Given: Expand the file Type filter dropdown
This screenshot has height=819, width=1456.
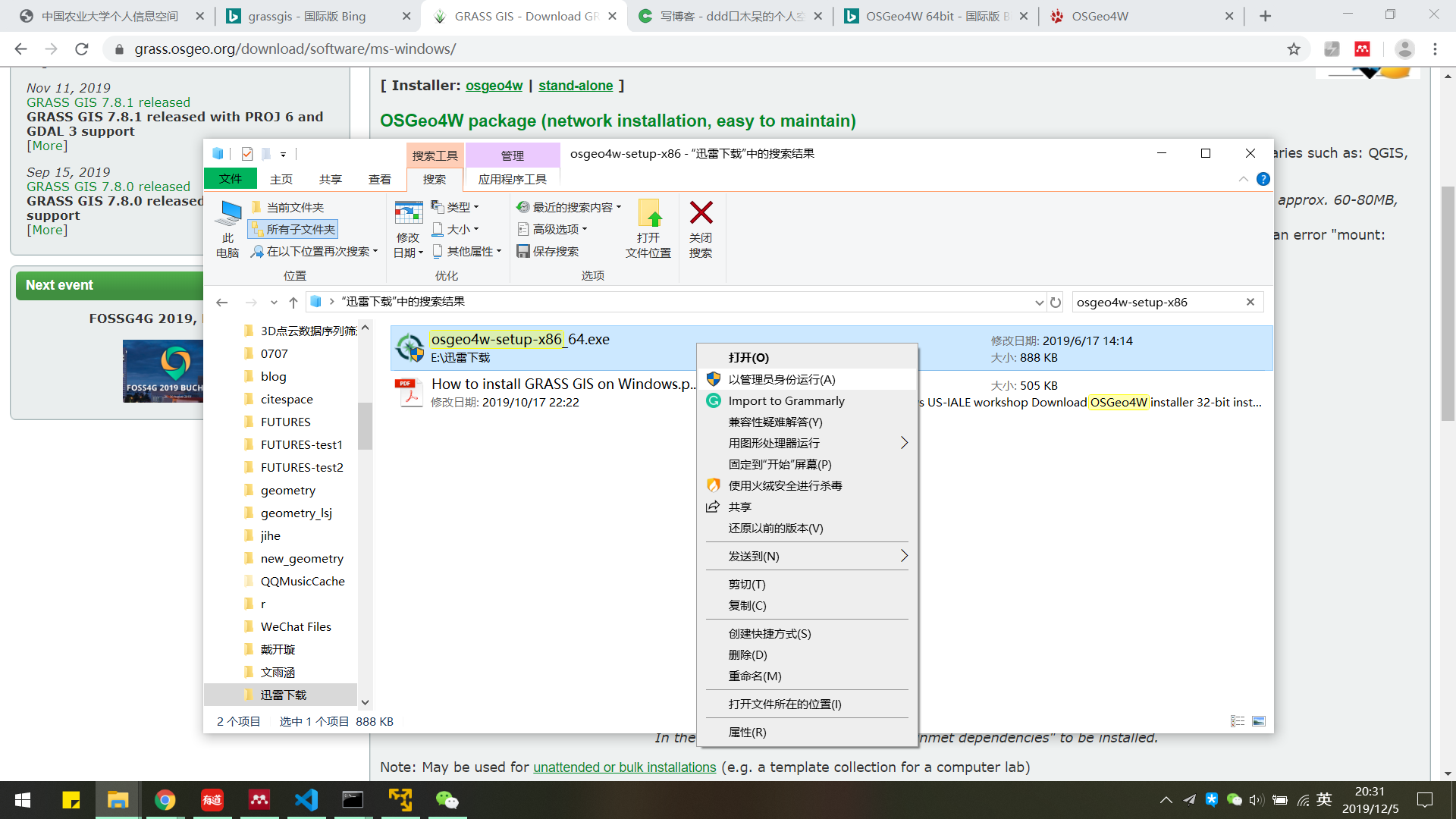Looking at the screenshot, I should [x=455, y=207].
